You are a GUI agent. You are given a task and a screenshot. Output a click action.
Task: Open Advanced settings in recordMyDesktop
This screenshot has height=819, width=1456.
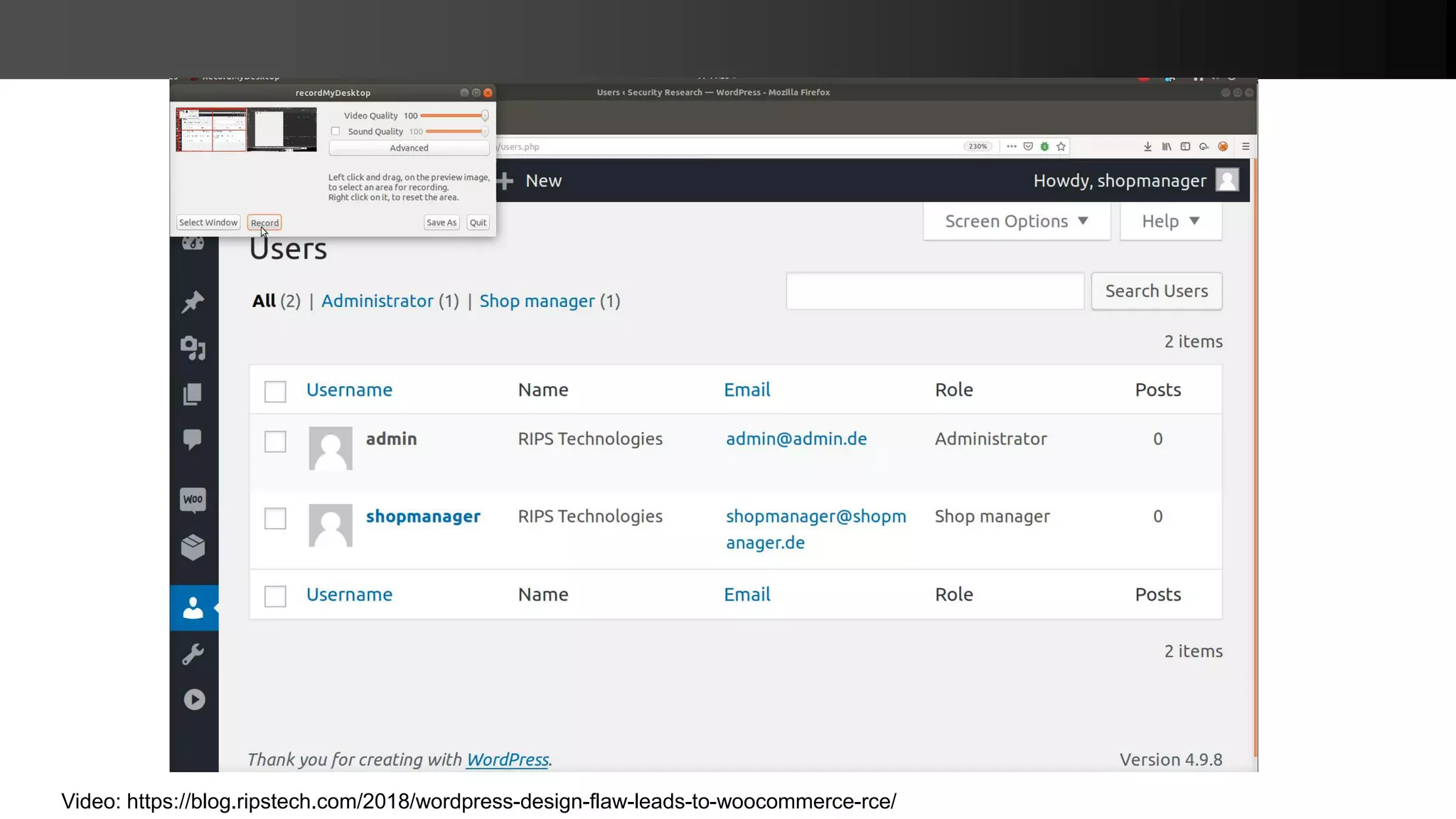pos(409,148)
